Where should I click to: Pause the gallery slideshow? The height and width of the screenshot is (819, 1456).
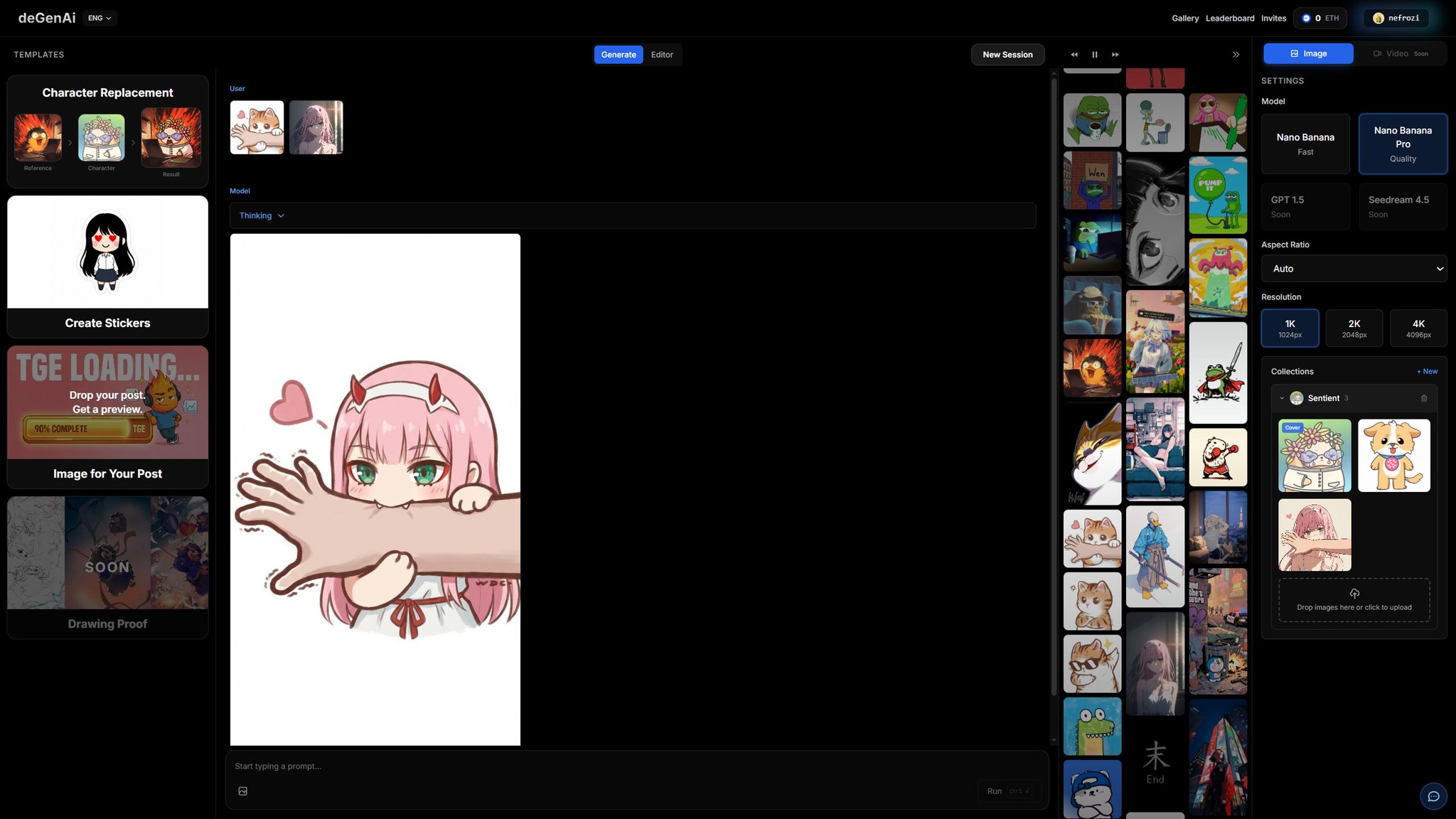click(1095, 55)
